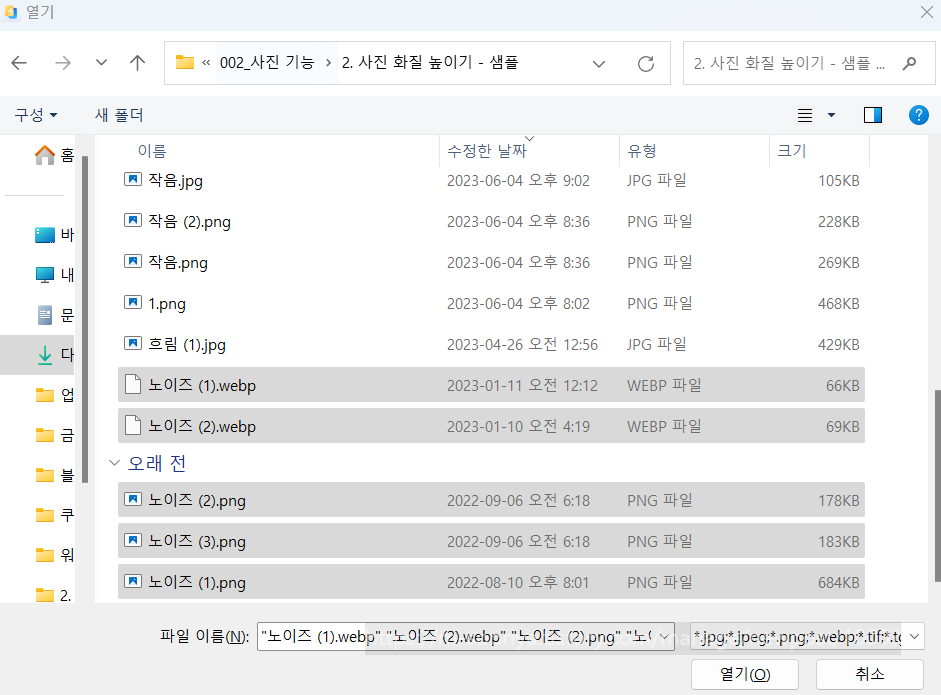
Task: Toggle the preview pane
Action: [873, 115]
